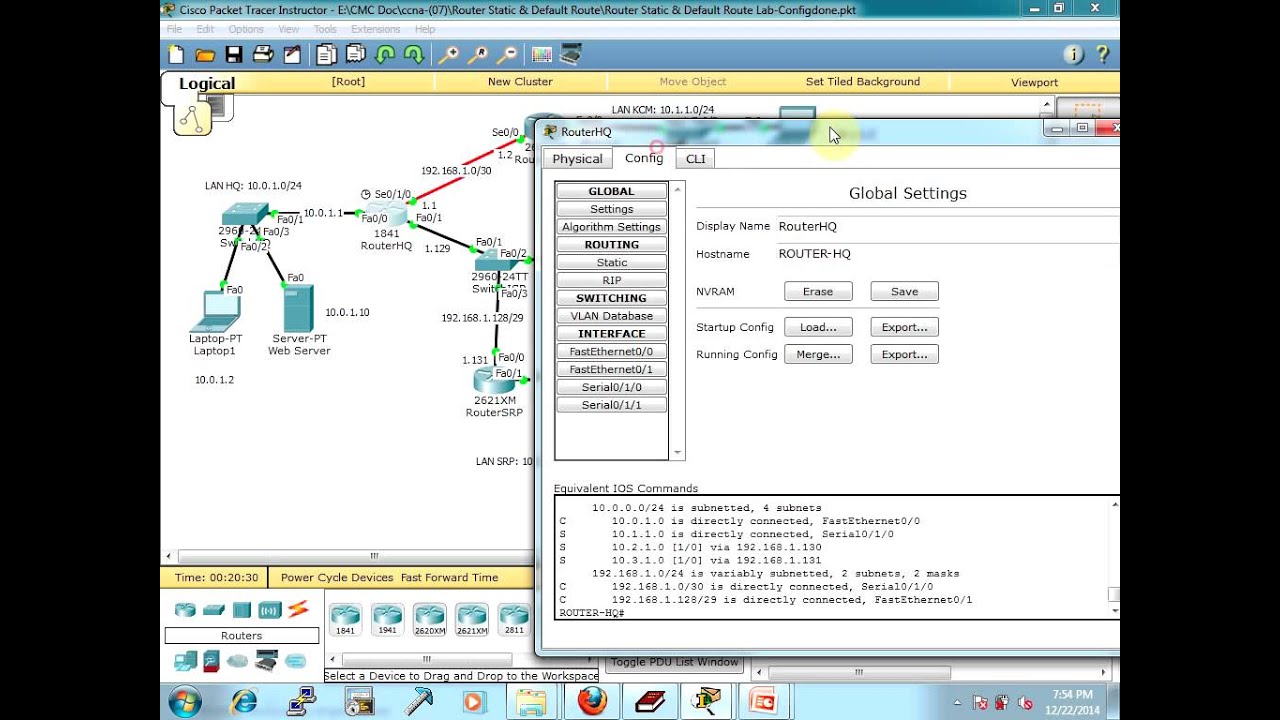Open the Options menu
This screenshot has height=720, width=1280.
(x=246, y=29)
